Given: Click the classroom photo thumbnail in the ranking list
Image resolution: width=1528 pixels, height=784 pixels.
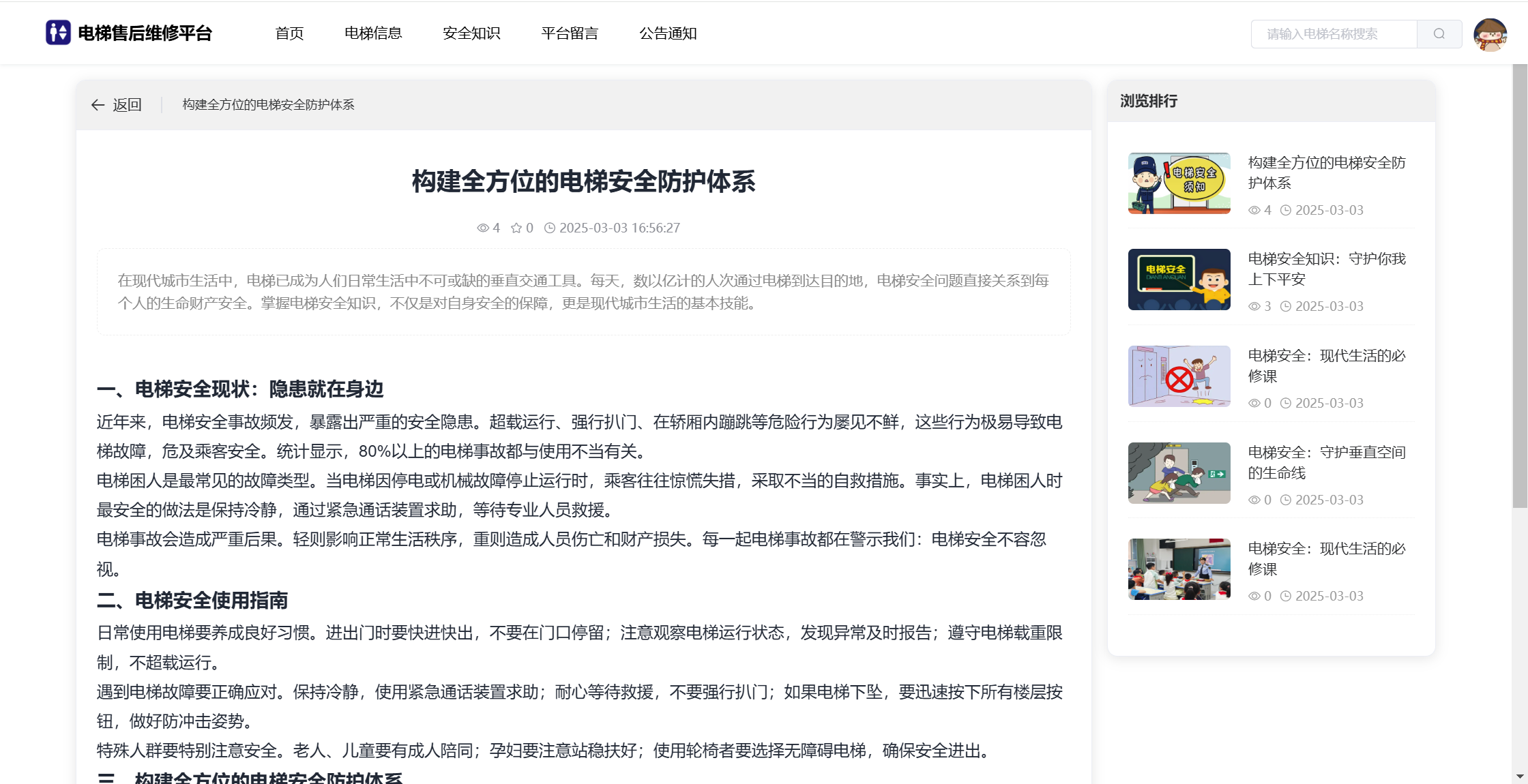Looking at the screenshot, I should [1179, 569].
